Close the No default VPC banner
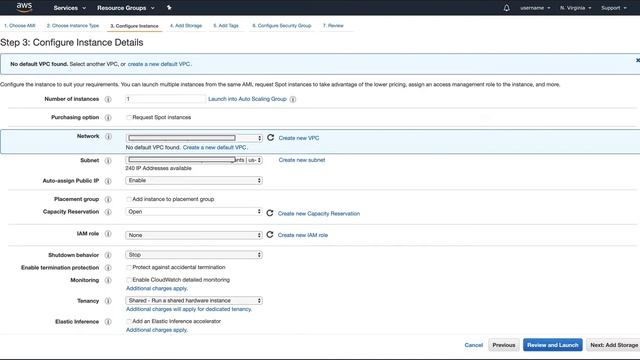 tap(638, 60)
